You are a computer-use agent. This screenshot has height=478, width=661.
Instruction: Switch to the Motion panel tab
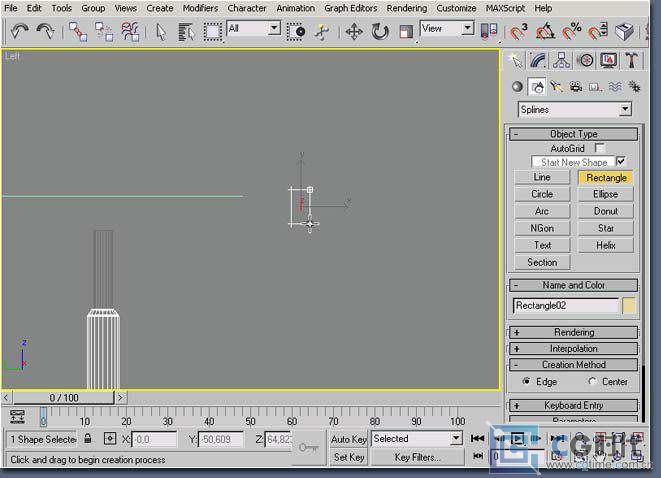click(x=585, y=61)
